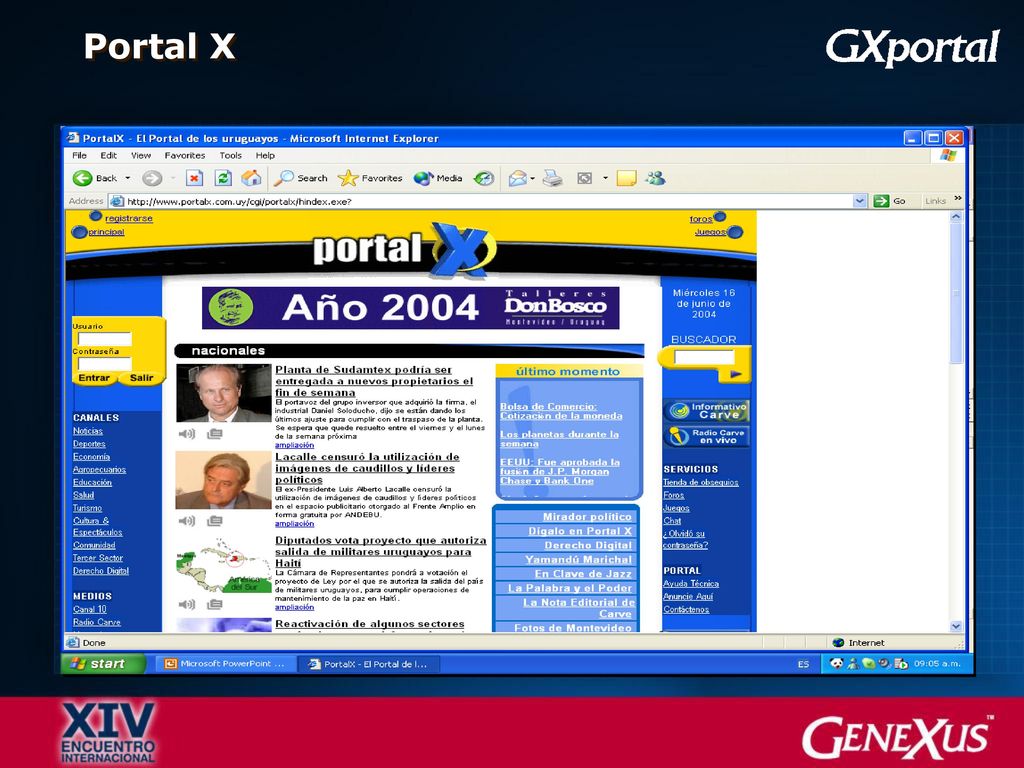Click the ES language indicator in taskbar
The height and width of the screenshot is (768, 1024).
click(803, 664)
